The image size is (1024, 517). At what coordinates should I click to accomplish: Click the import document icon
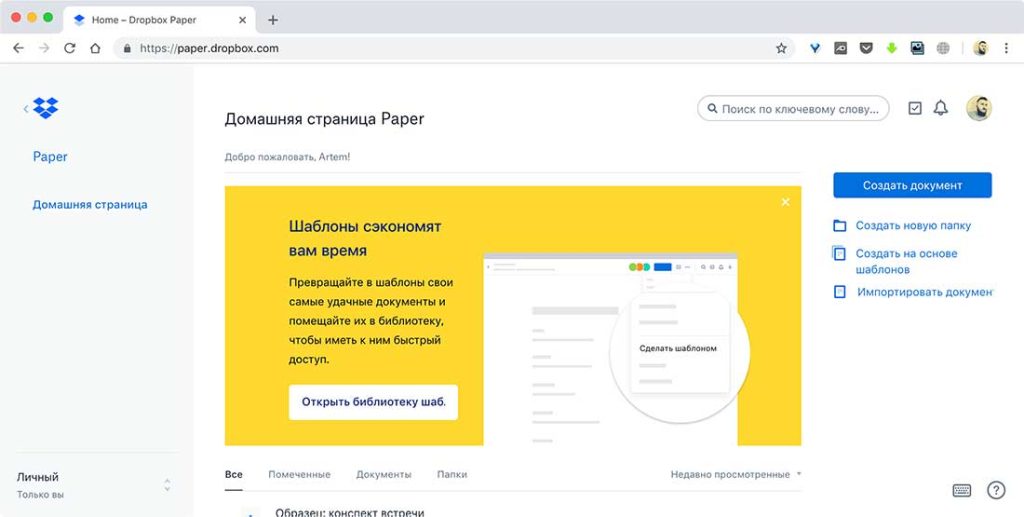pos(840,292)
